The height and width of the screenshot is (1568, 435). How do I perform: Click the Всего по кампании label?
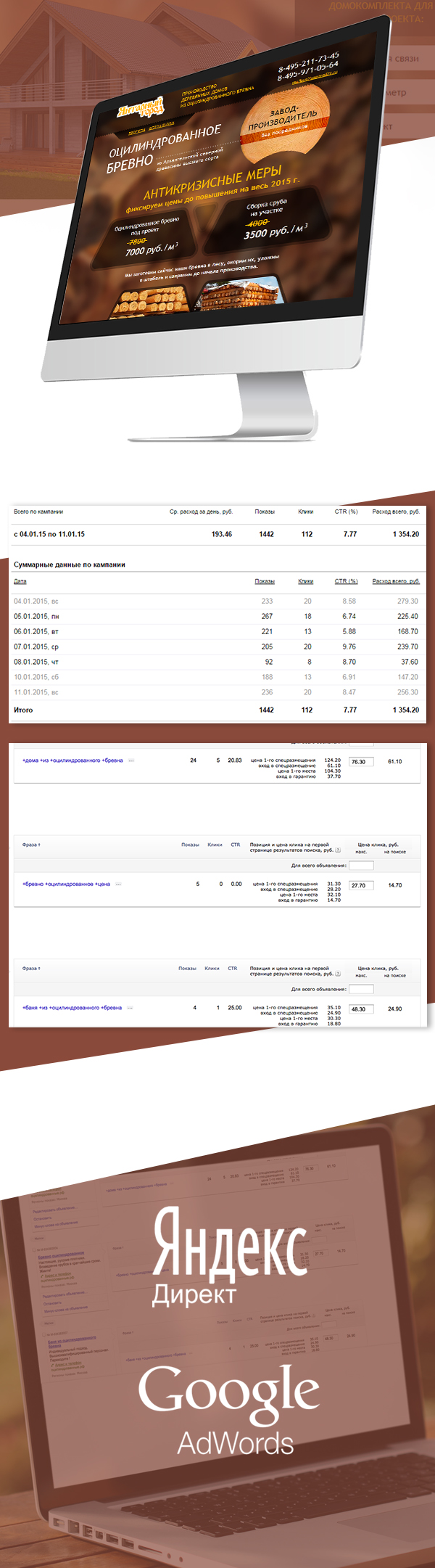tap(38, 512)
